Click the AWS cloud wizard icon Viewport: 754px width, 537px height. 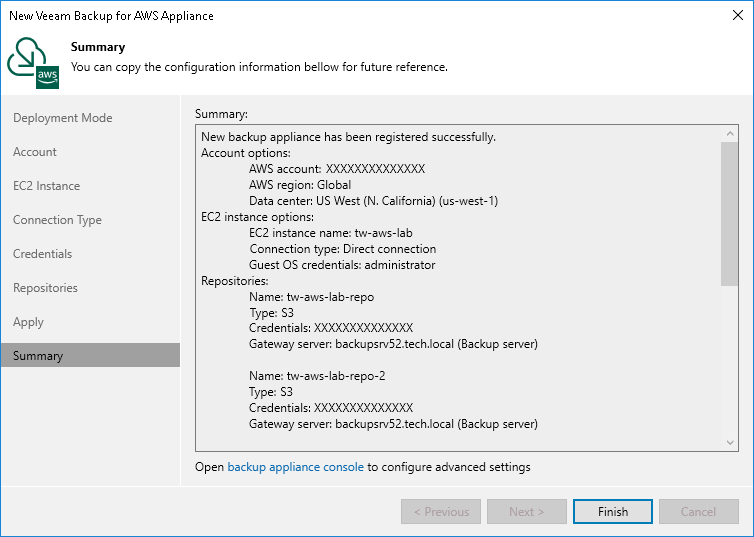[31, 63]
